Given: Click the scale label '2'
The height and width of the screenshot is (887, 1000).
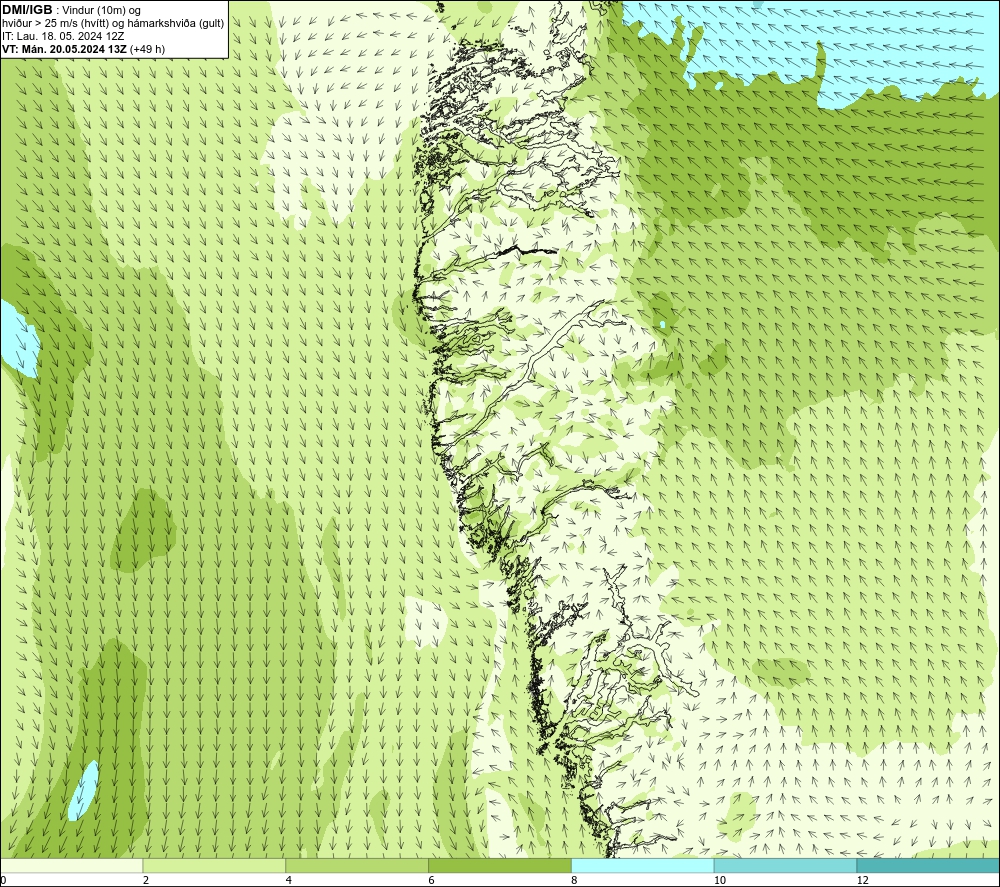Looking at the screenshot, I should 146,880.
